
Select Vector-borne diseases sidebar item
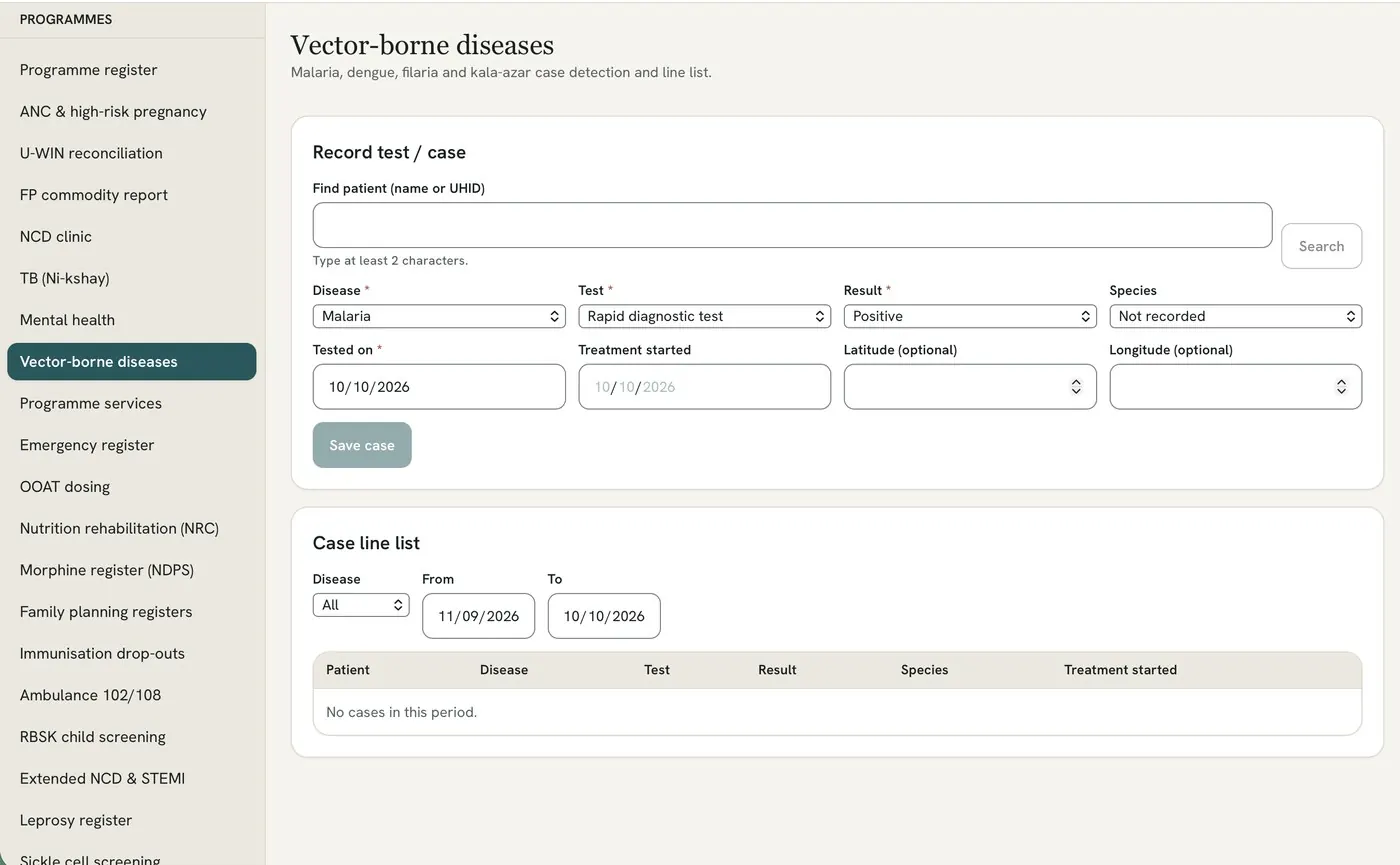coord(131,362)
